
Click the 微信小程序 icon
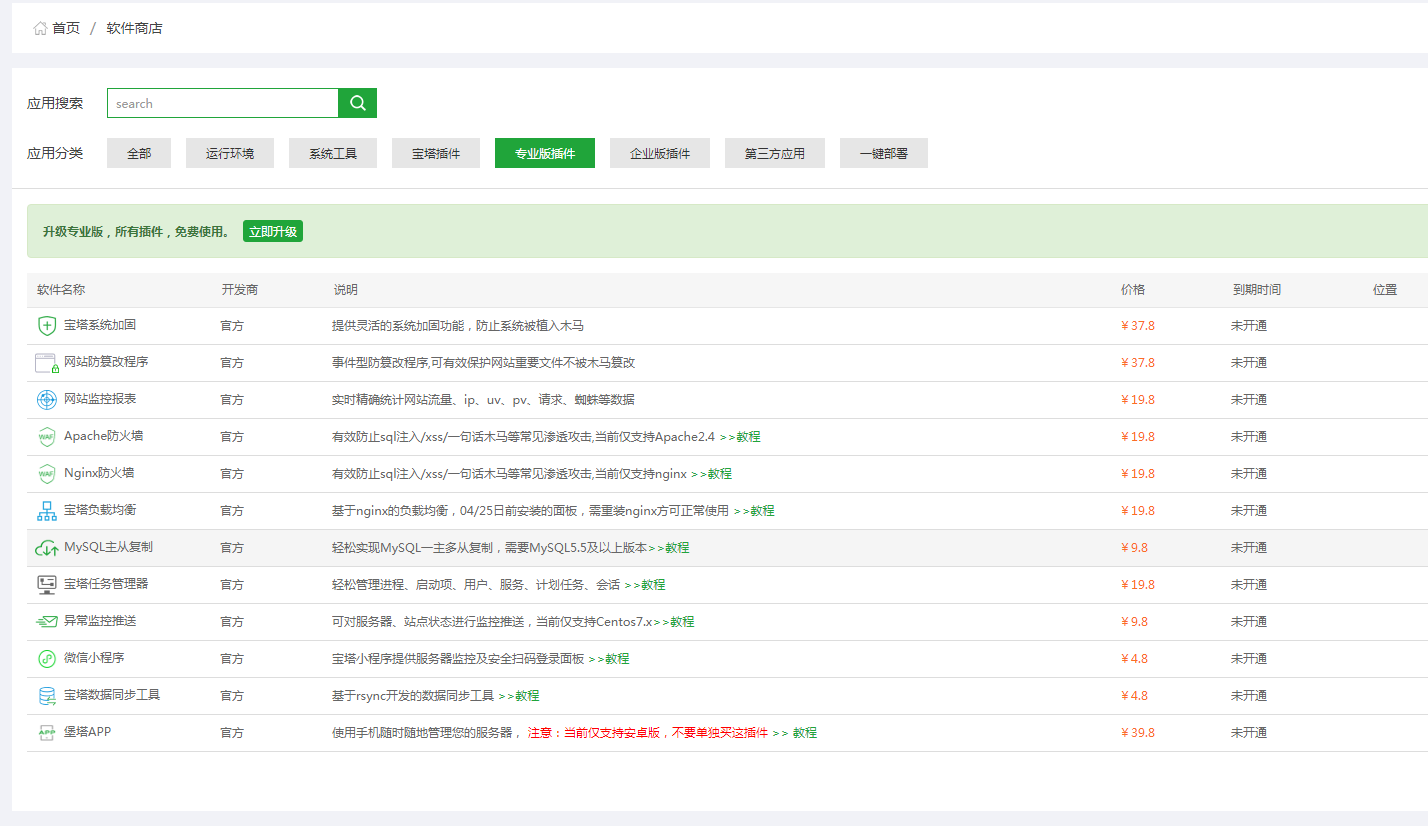click(x=46, y=658)
